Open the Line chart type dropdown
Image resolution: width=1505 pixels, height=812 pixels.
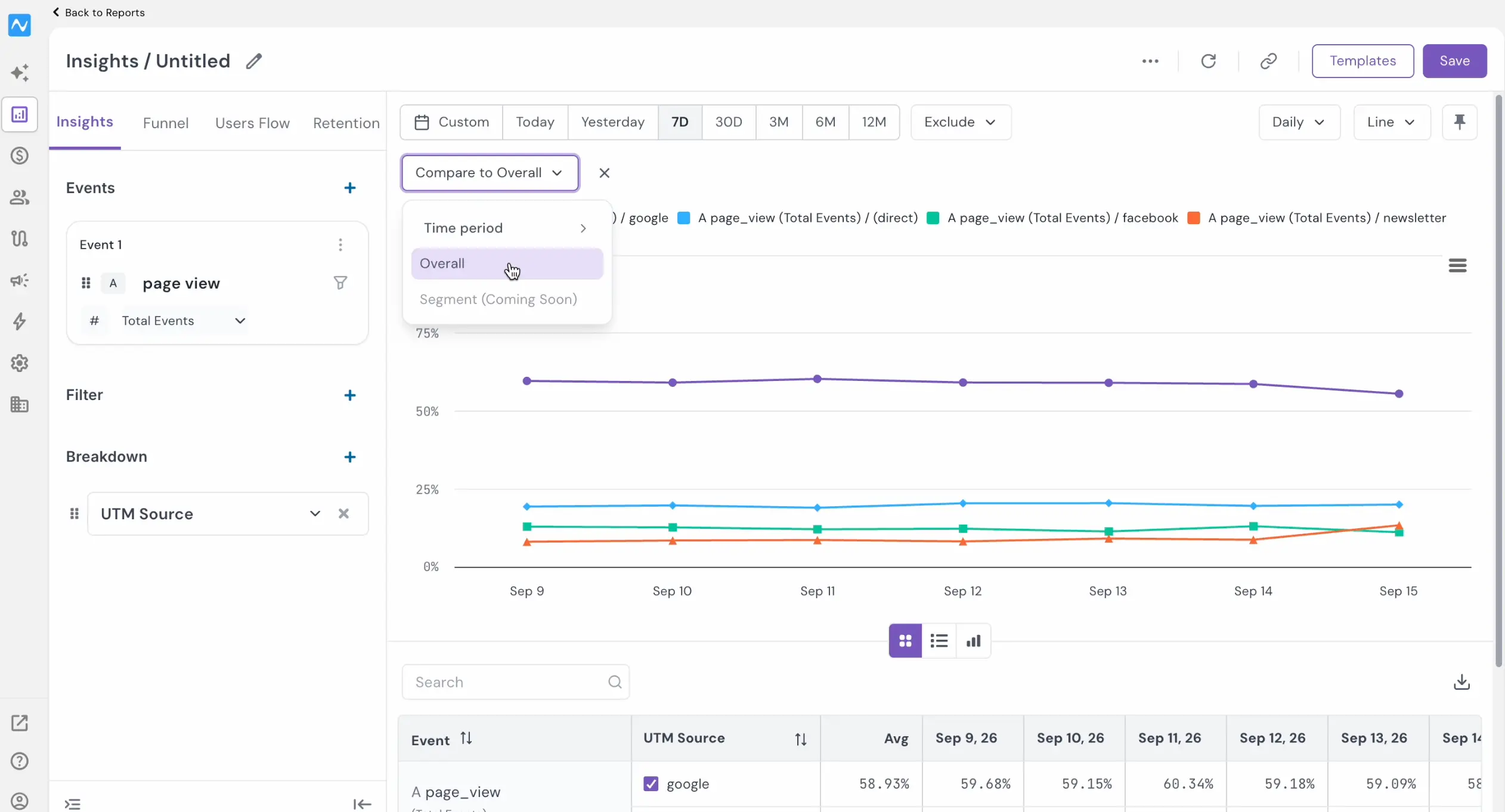coord(1392,122)
